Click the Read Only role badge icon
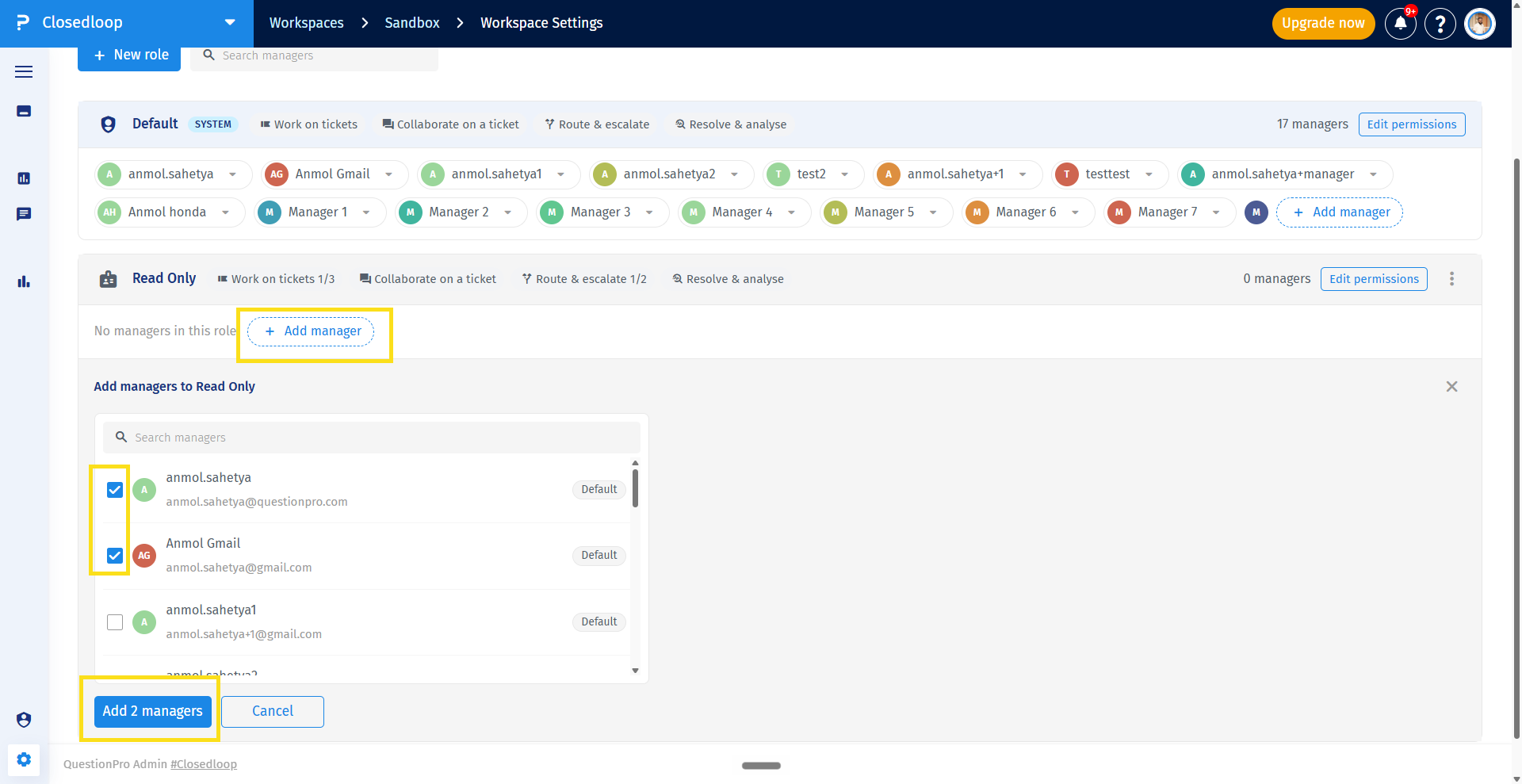The width and height of the screenshot is (1522, 784). tap(109, 279)
